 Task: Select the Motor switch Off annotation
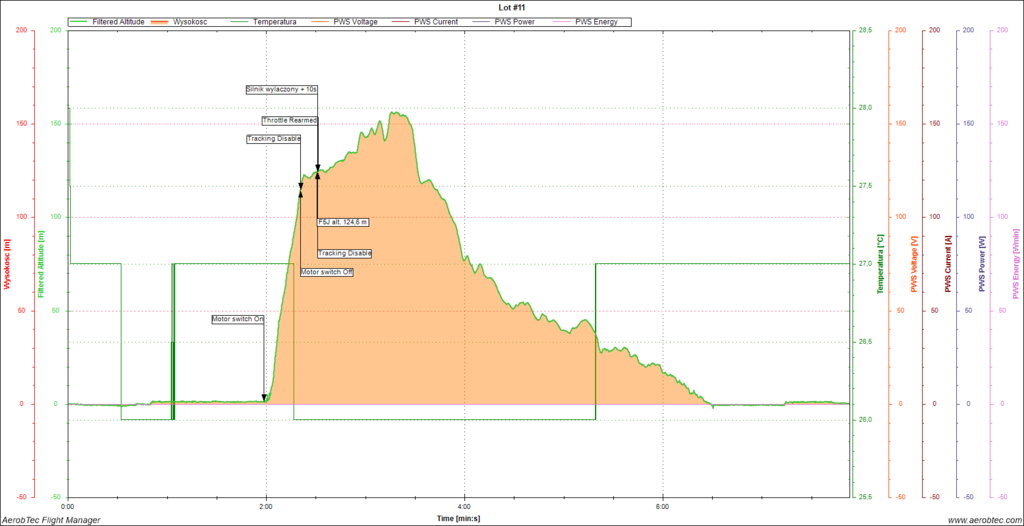(x=327, y=272)
